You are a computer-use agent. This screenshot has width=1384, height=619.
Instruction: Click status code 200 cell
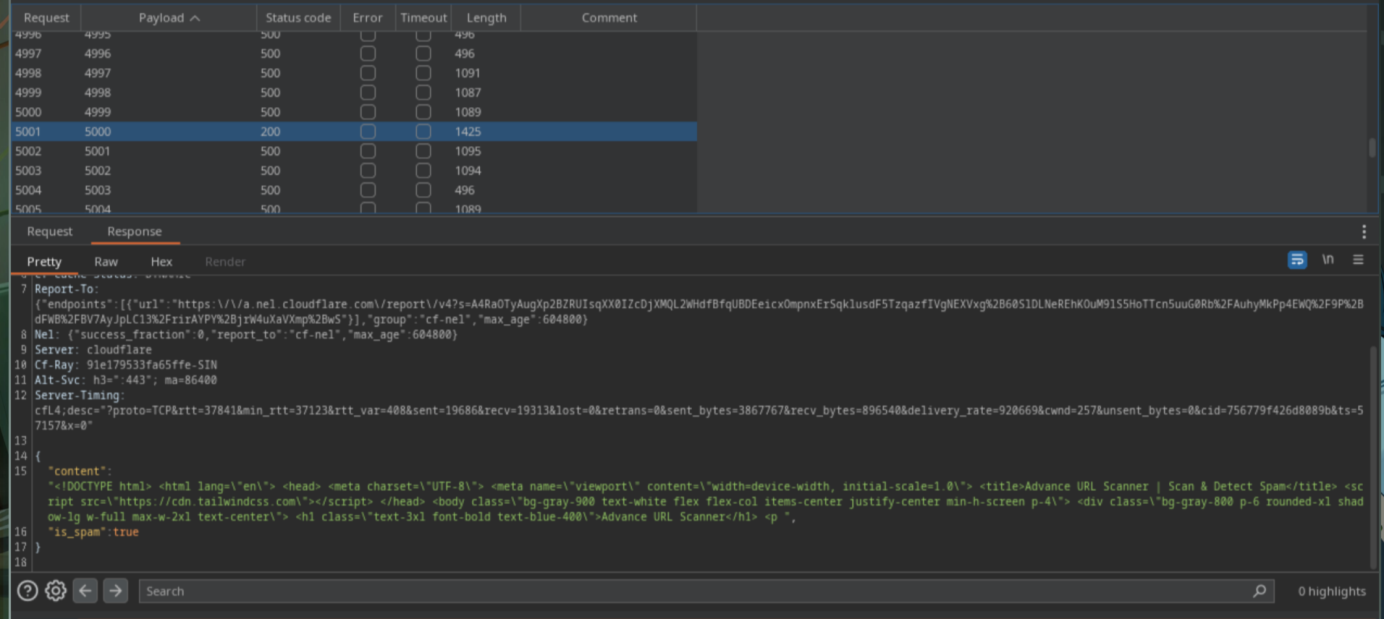point(270,131)
